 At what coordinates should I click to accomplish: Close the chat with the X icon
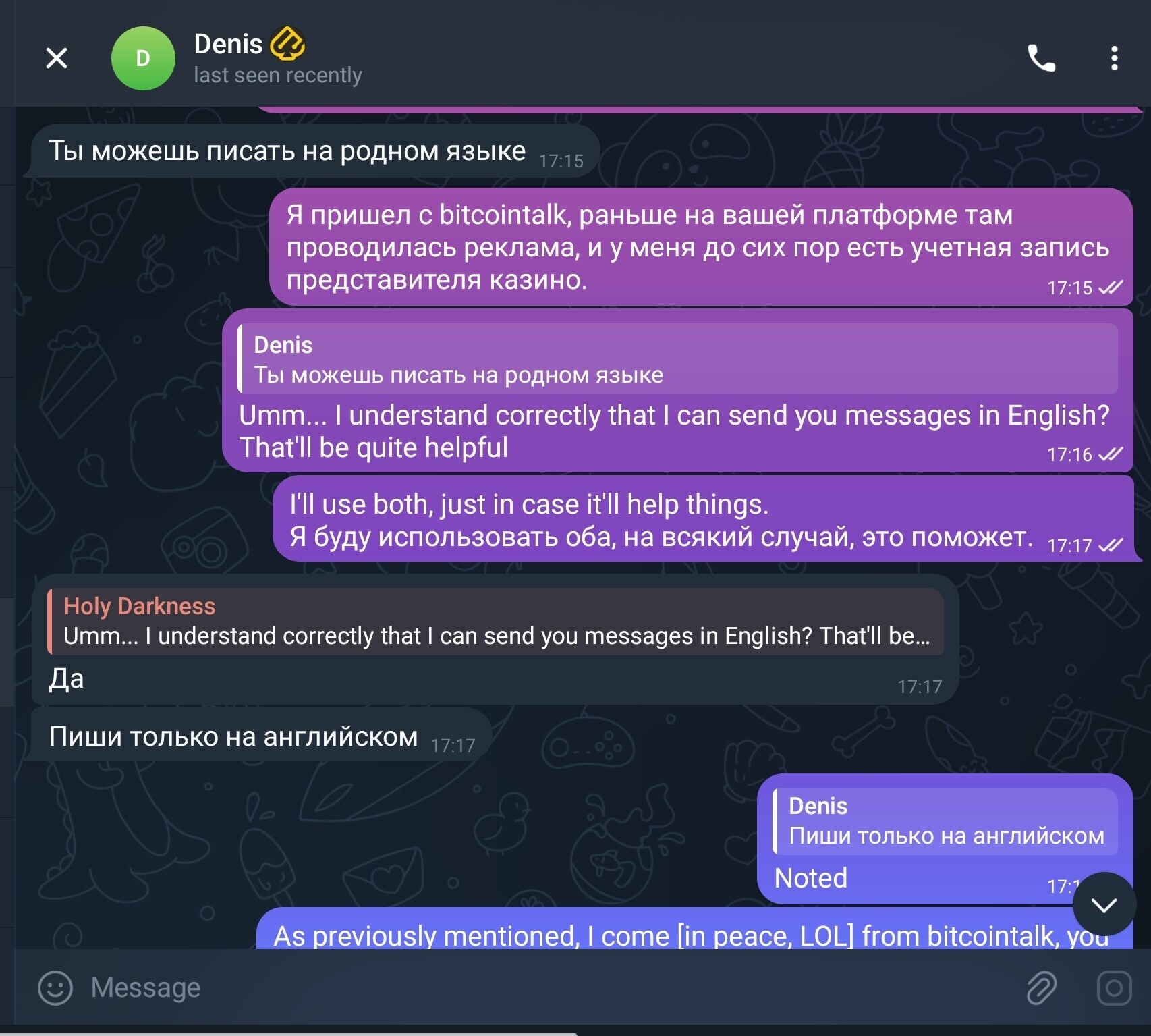point(57,58)
